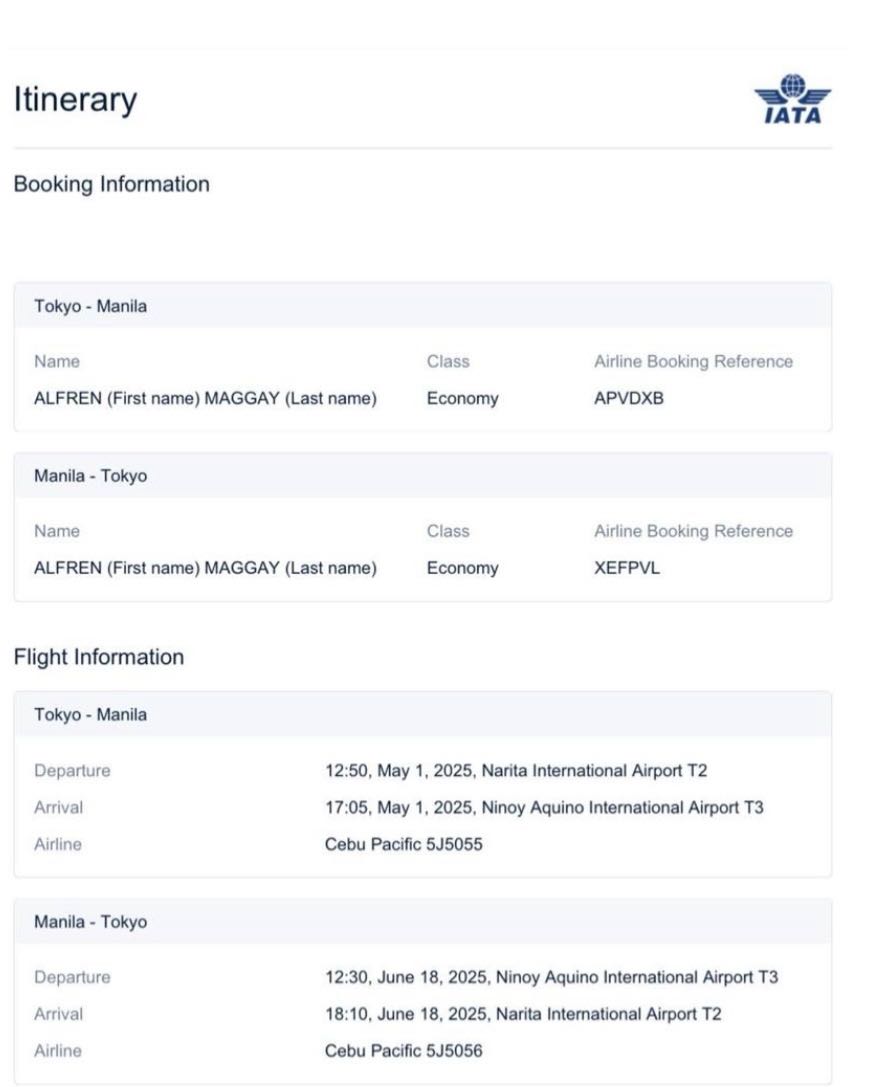878x1087 pixels.
Task: Click the IATA logo icon
Action: (x=792, y=100)
